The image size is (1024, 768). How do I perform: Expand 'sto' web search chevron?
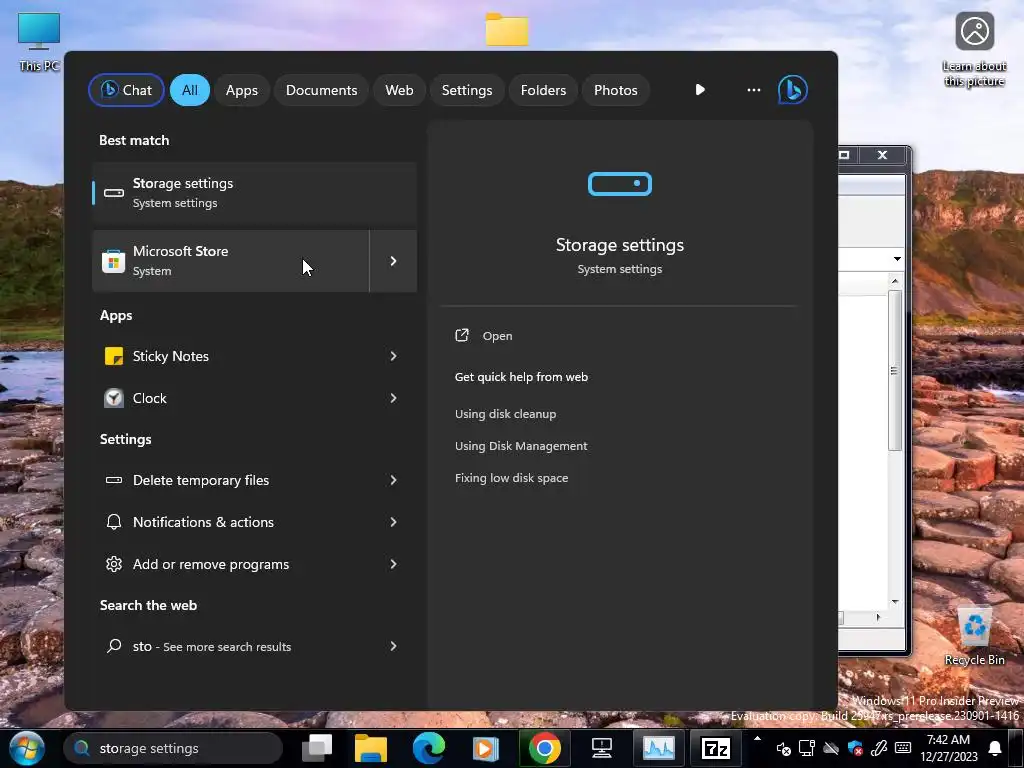393,646
